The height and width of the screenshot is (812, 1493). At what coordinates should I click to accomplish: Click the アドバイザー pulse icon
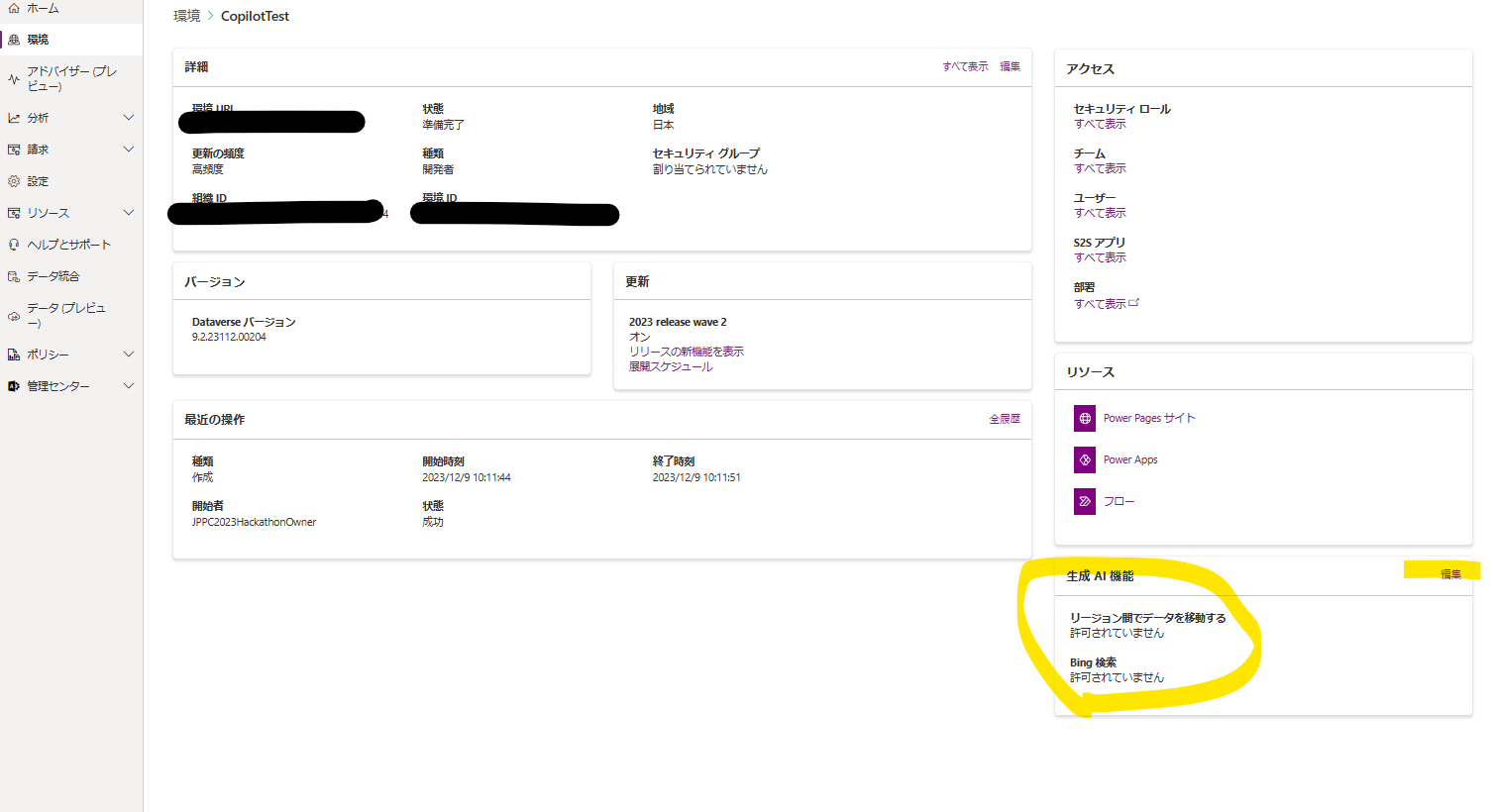(14, 79)
